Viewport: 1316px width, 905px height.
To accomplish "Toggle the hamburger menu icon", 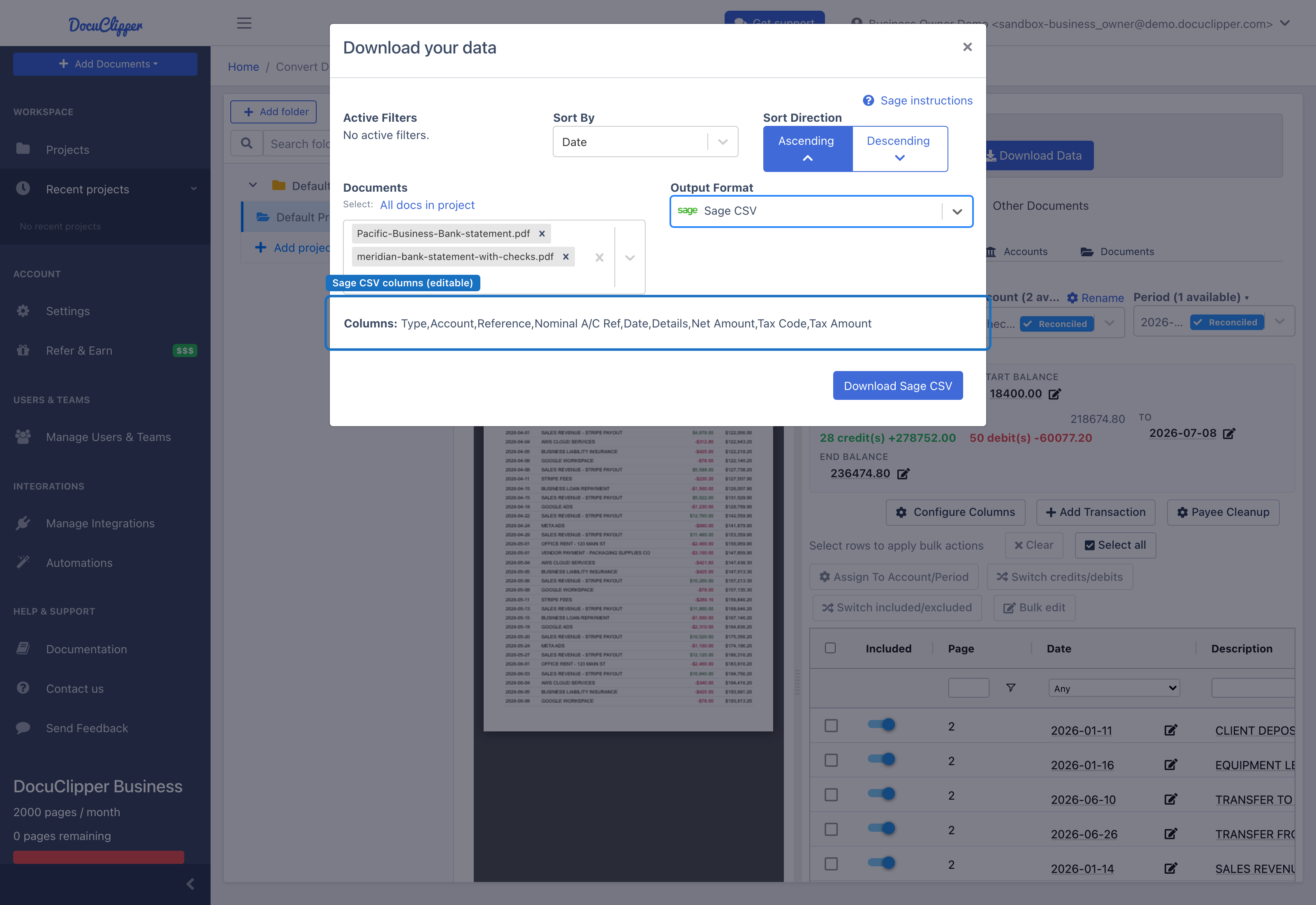I will click(x=244, y=23).
